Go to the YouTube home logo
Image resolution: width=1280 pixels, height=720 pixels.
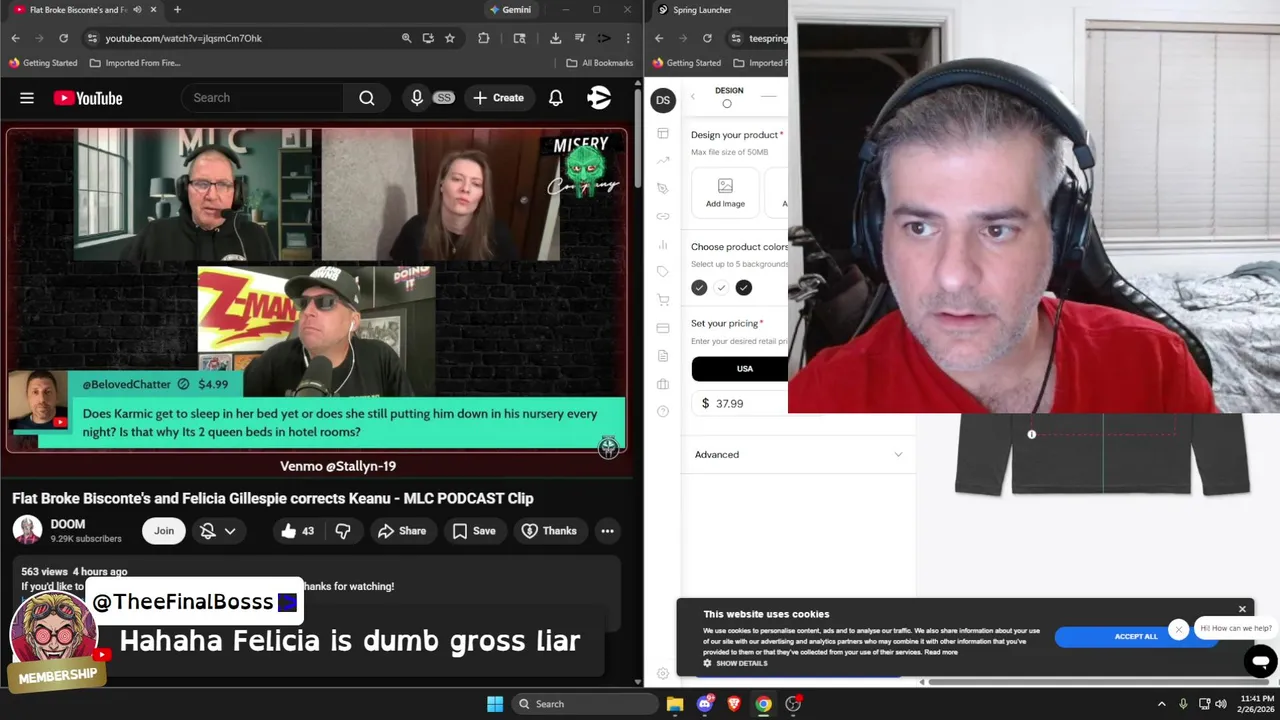click(88, 98)
